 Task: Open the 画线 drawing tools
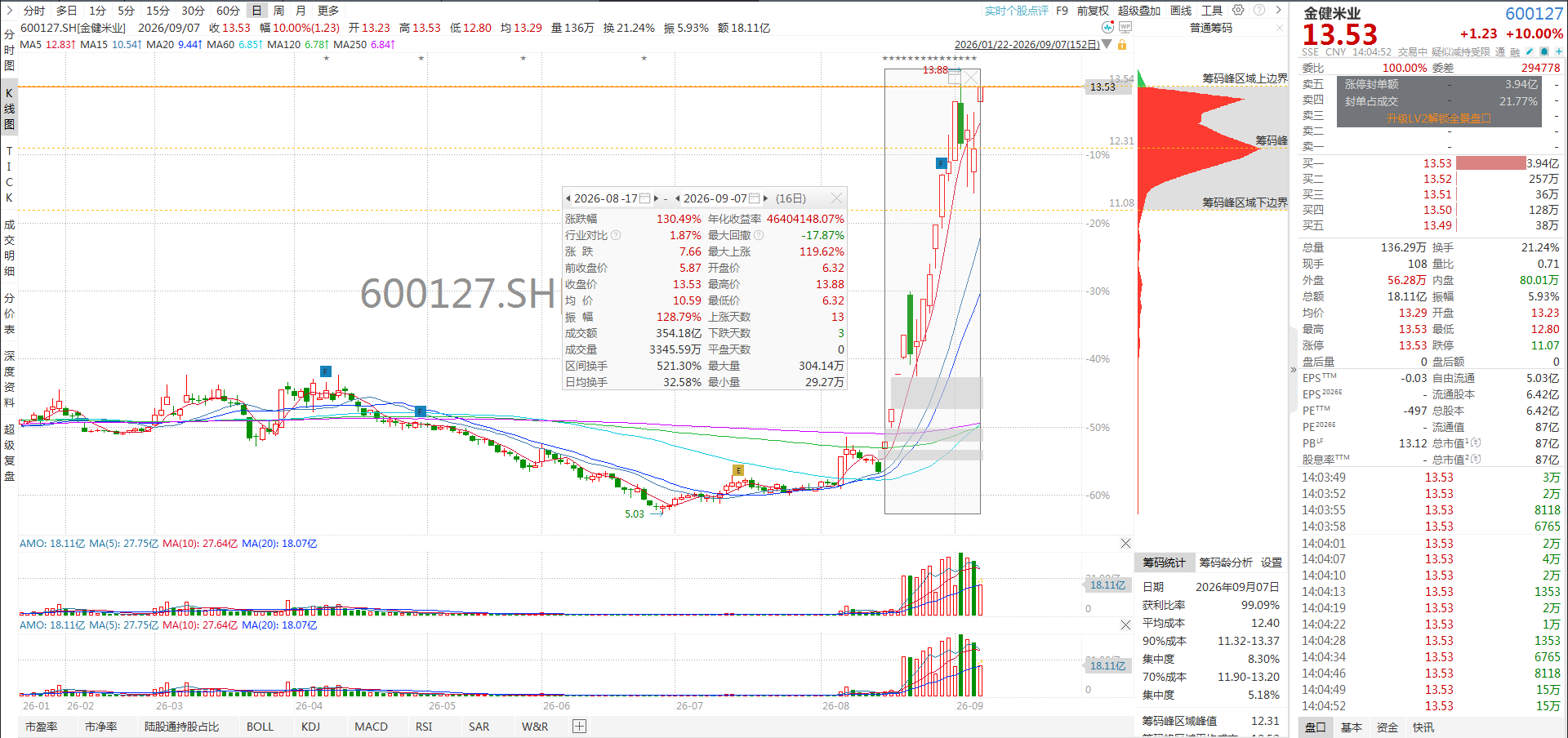pos(1181,11)
